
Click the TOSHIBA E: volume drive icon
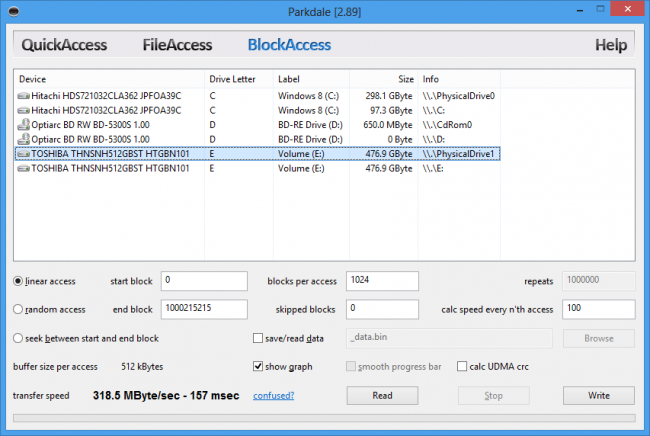[24, 169]
